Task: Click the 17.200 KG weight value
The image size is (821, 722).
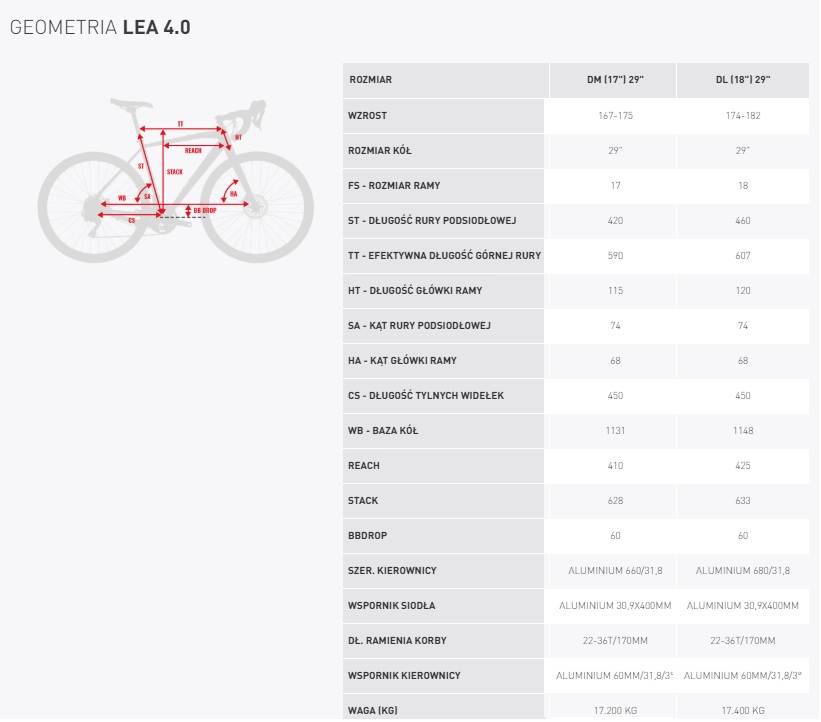Action: point(614,710)
